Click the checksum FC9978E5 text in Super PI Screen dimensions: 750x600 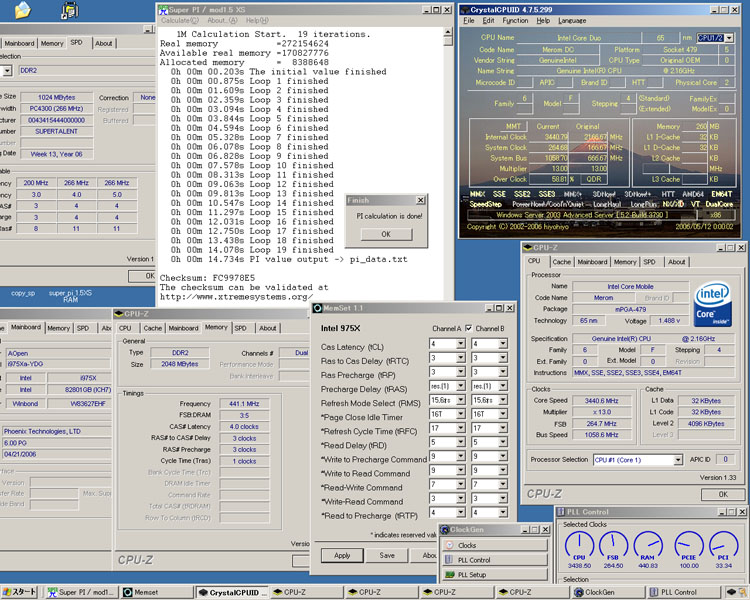tap(234, 278)
